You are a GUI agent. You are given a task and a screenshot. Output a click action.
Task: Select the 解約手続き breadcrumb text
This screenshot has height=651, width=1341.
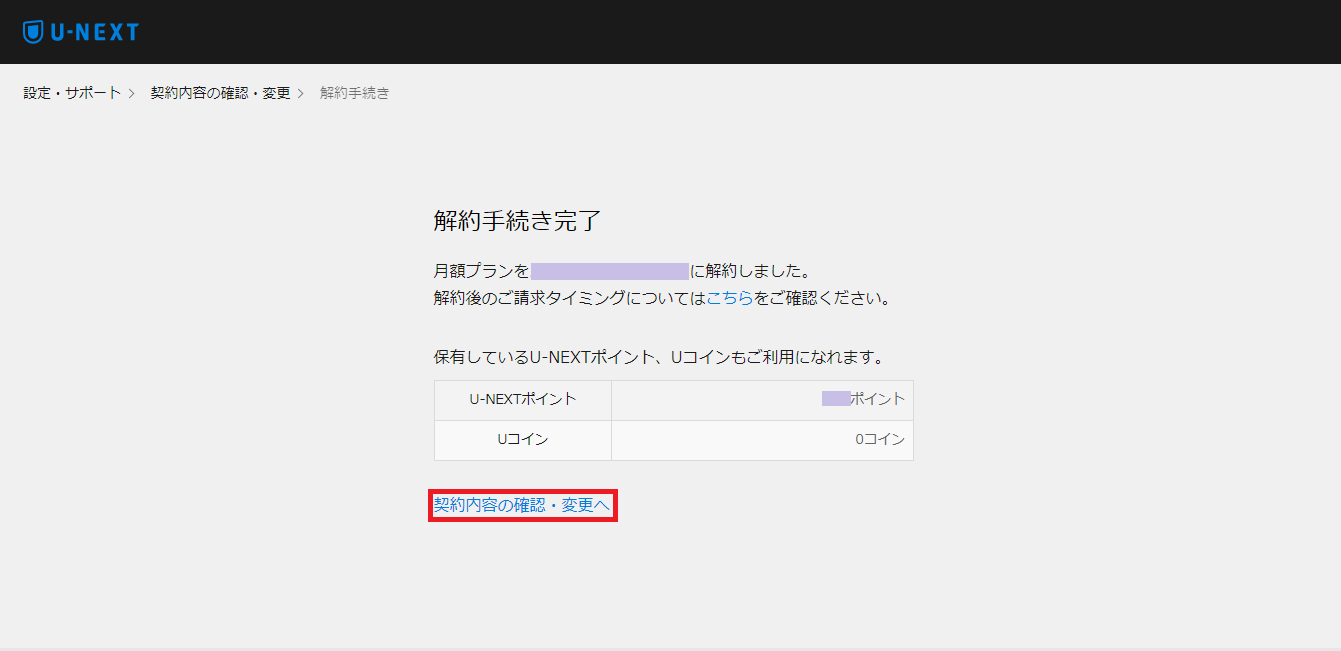click(x=354, y=93)
